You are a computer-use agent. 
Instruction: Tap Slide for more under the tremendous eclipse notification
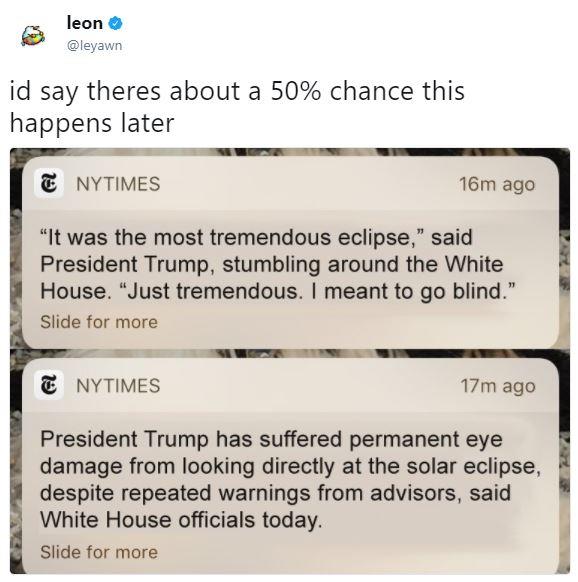pos(99,322)
